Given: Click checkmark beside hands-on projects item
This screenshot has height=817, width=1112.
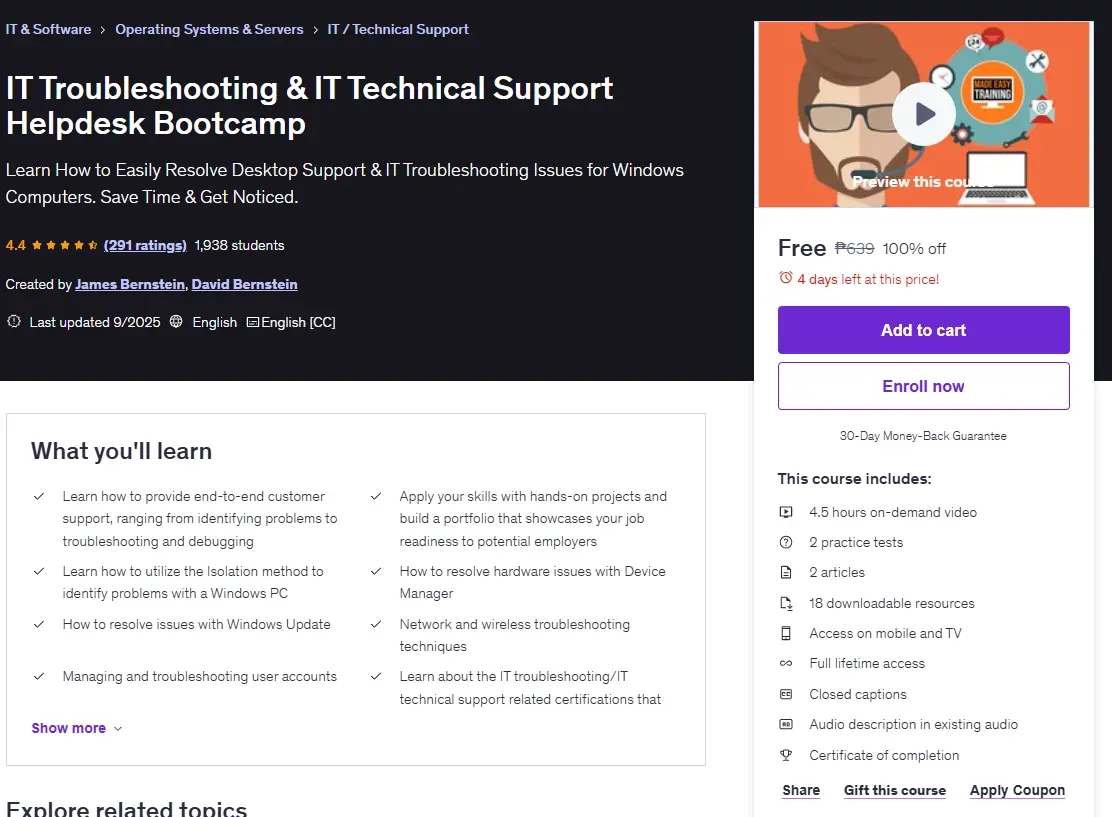Looking at the screenshot, I should [x=376, y=496].
